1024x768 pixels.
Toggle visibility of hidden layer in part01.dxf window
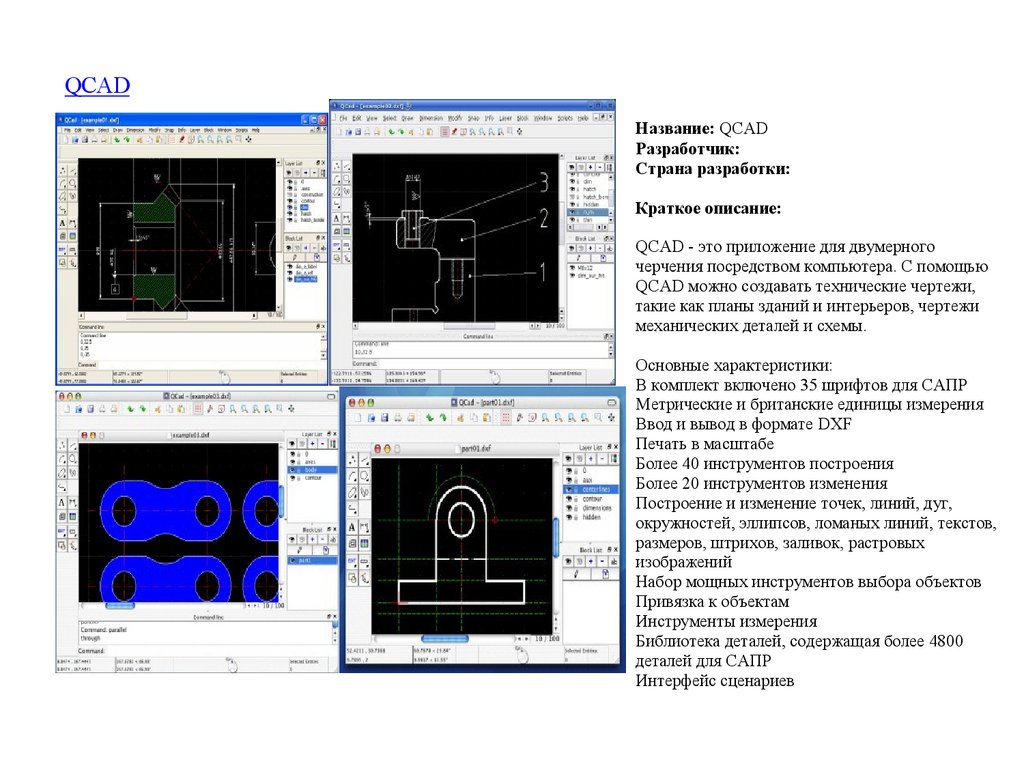click(569, 517)
